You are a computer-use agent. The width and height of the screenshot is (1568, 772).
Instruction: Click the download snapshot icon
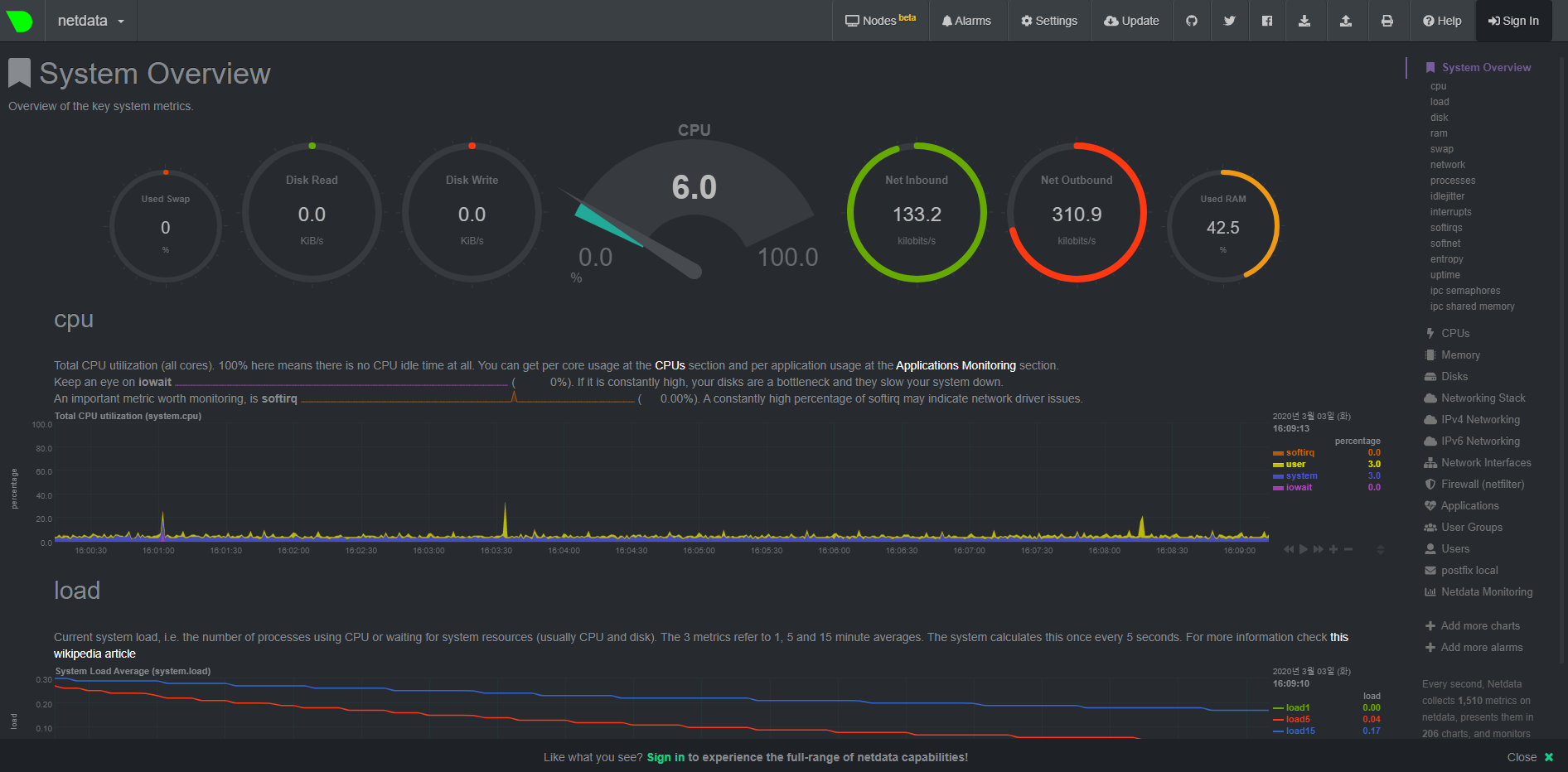[1304, 21]
